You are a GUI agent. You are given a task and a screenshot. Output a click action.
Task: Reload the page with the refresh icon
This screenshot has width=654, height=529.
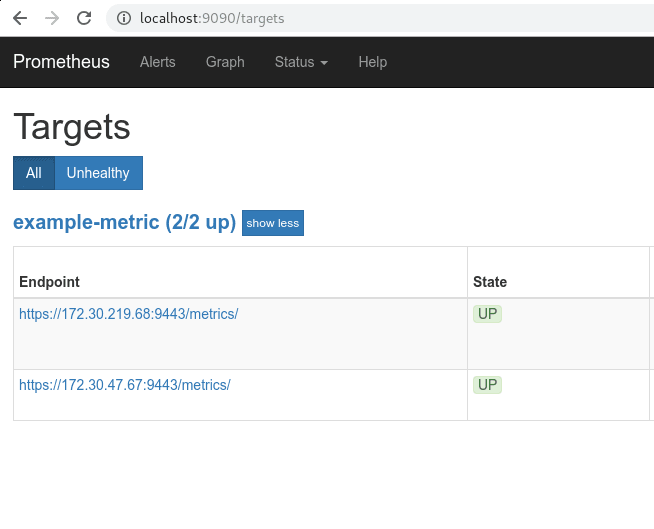84,18
